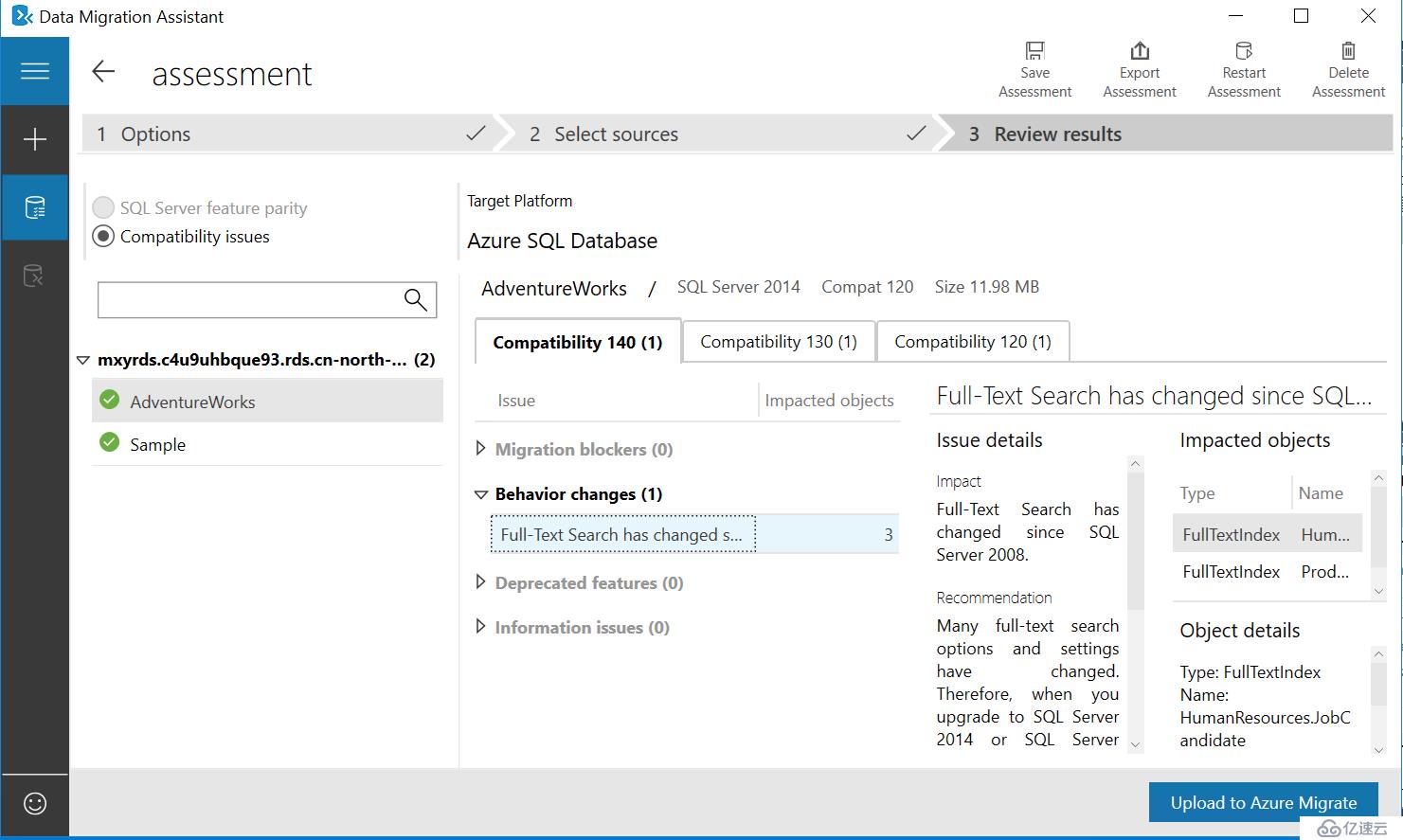Open the hamburger menu
1403x840 pixels.
(35, 71)
